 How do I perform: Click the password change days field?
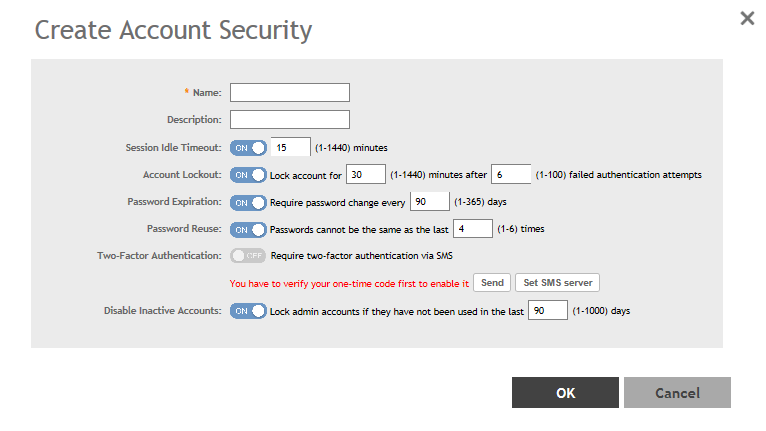point(430,202)
